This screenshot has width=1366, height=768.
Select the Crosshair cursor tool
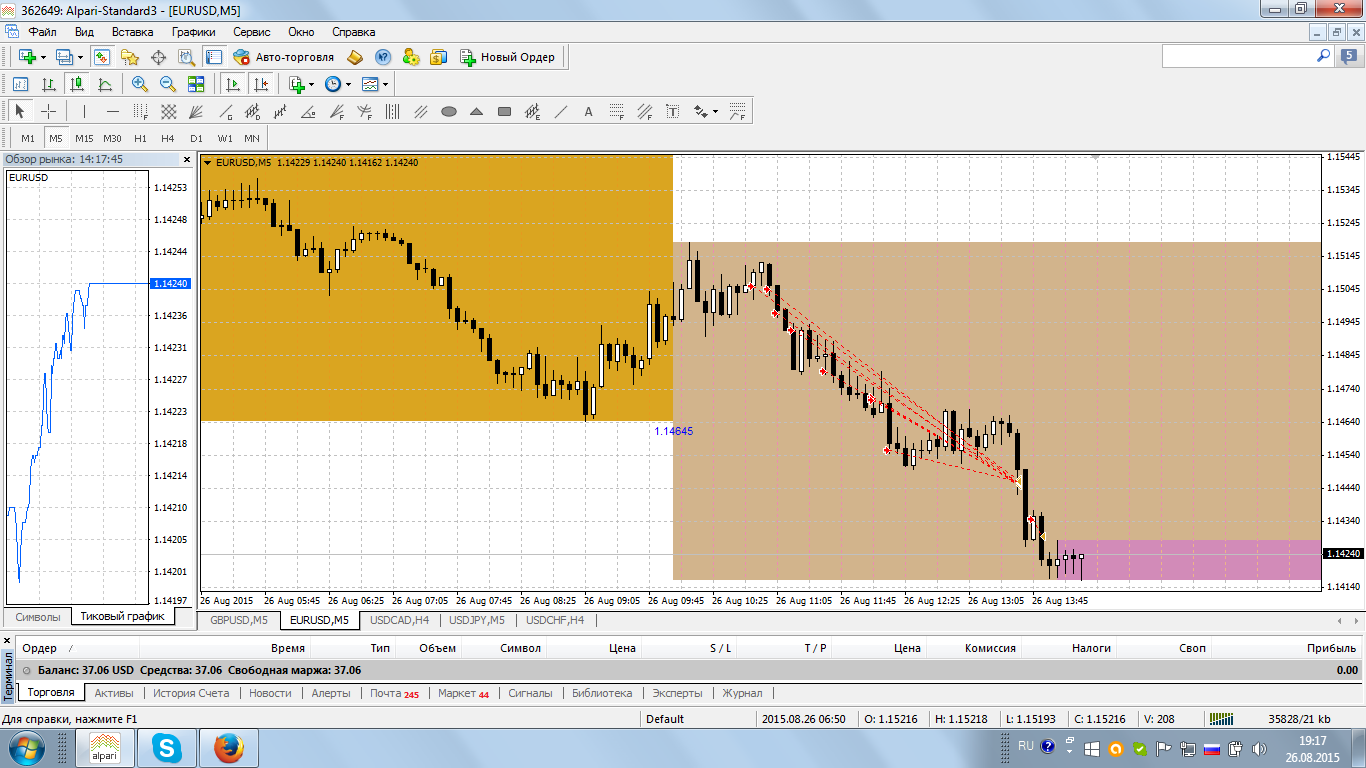point(48,111)
